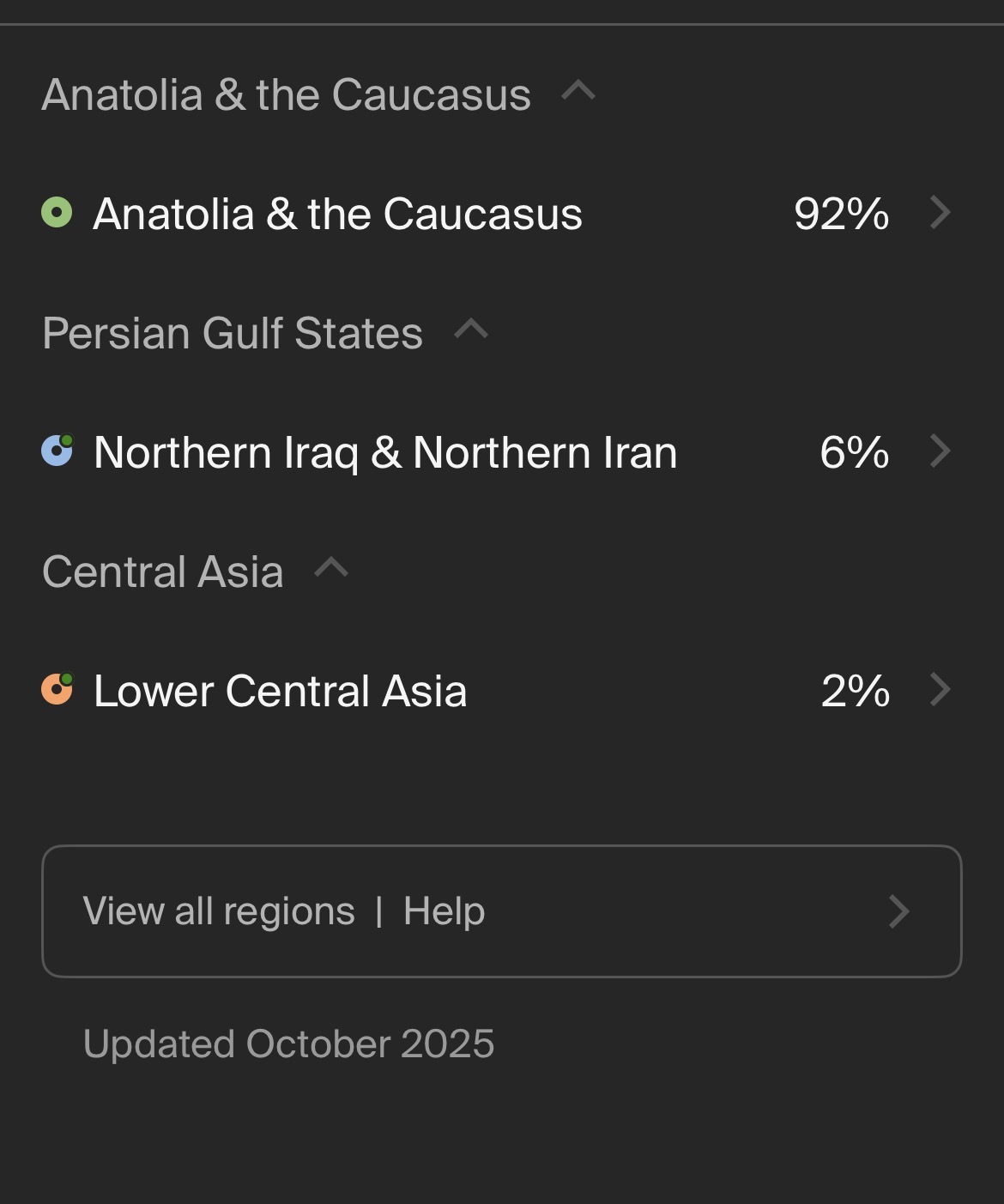
Task: Collapse the Anatolia & the Caucasus group chevron
Action: click(x=578, y=91)
